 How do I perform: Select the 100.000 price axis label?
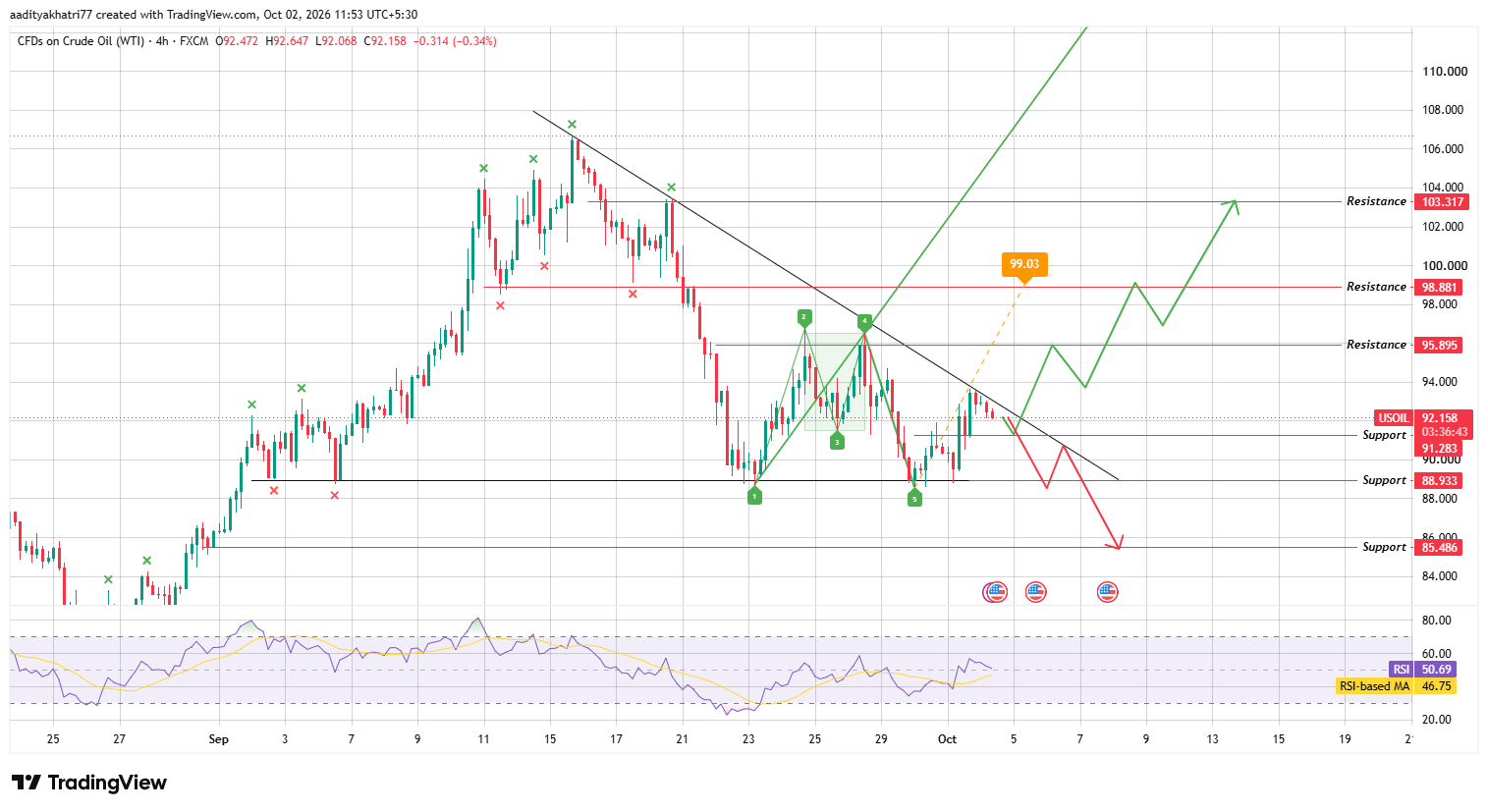(x=1445, y=266)
